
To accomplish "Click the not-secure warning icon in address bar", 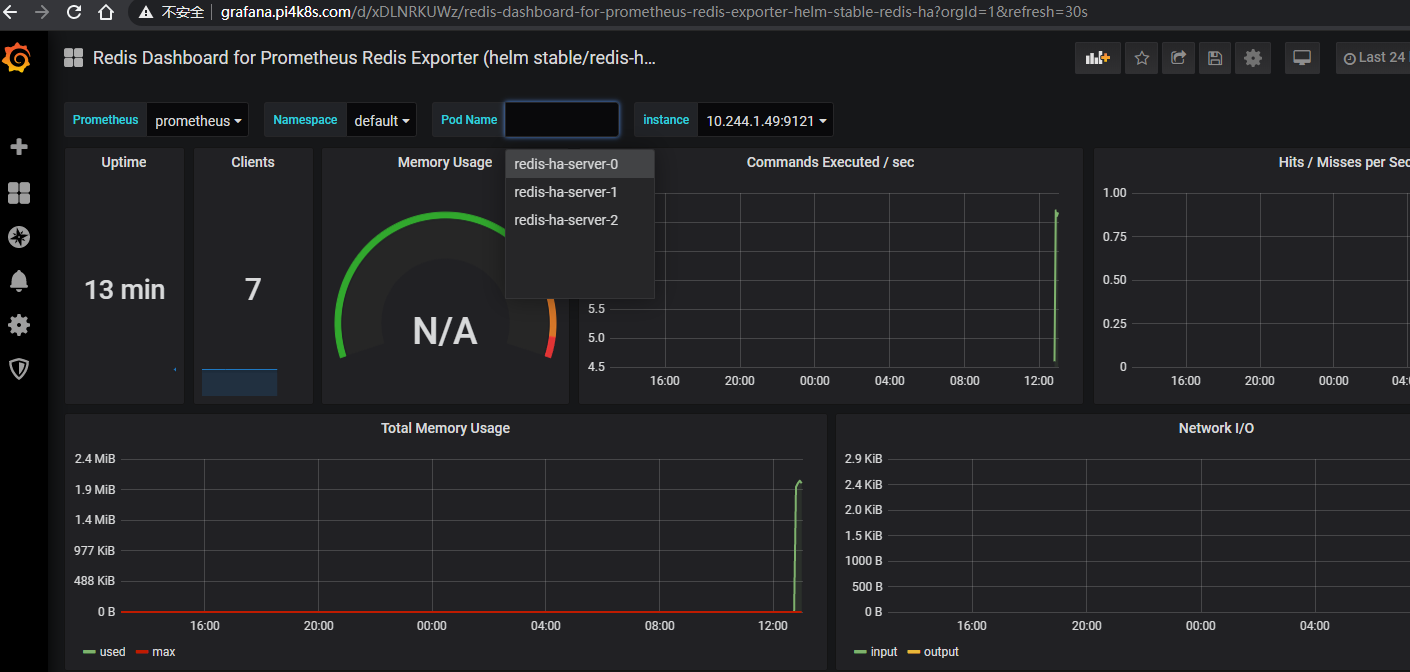I will coord(146,12).
